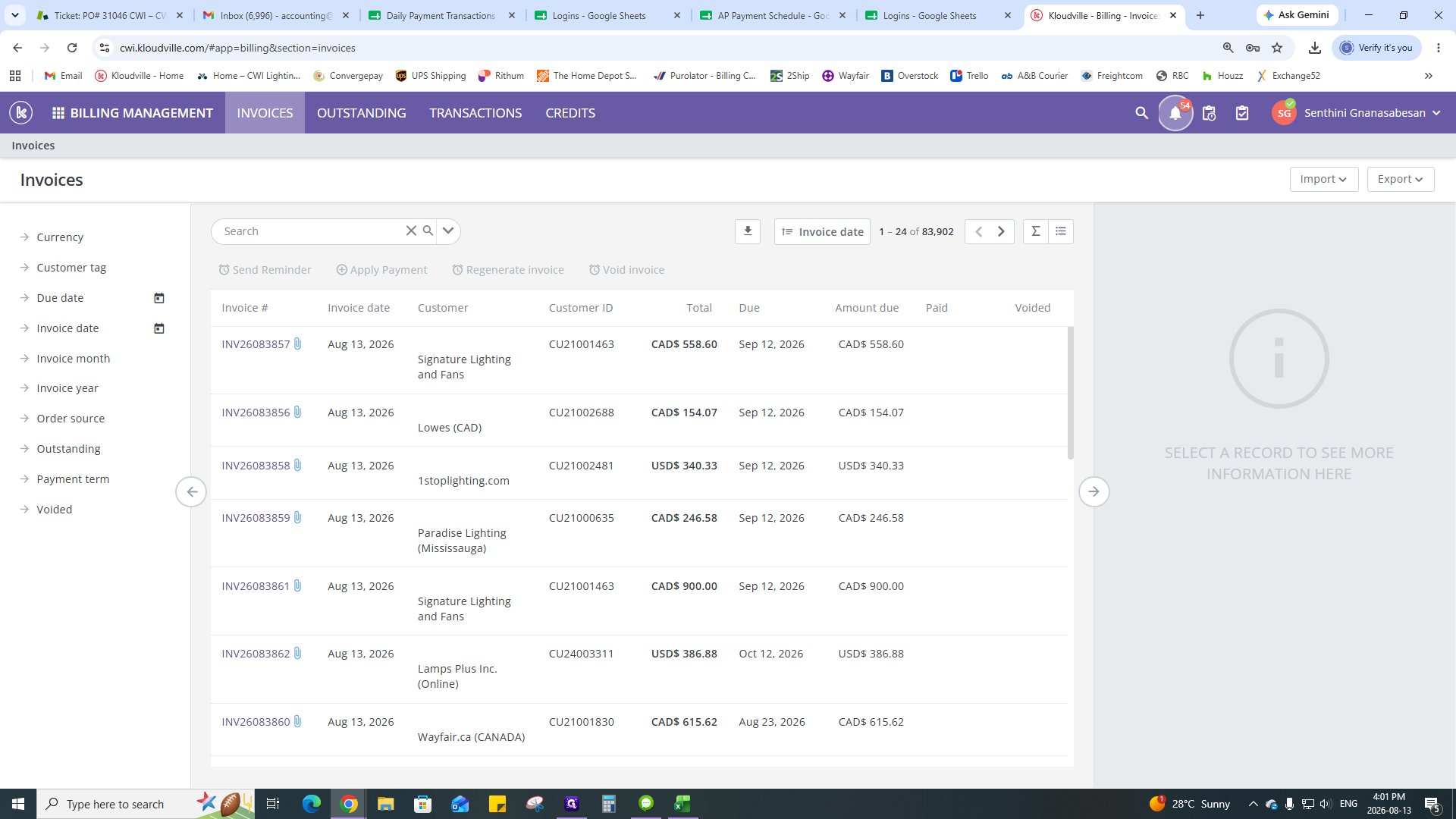
Task: Open the clipboard checkmark tasks icon
Action: (x=1242, y=113)
